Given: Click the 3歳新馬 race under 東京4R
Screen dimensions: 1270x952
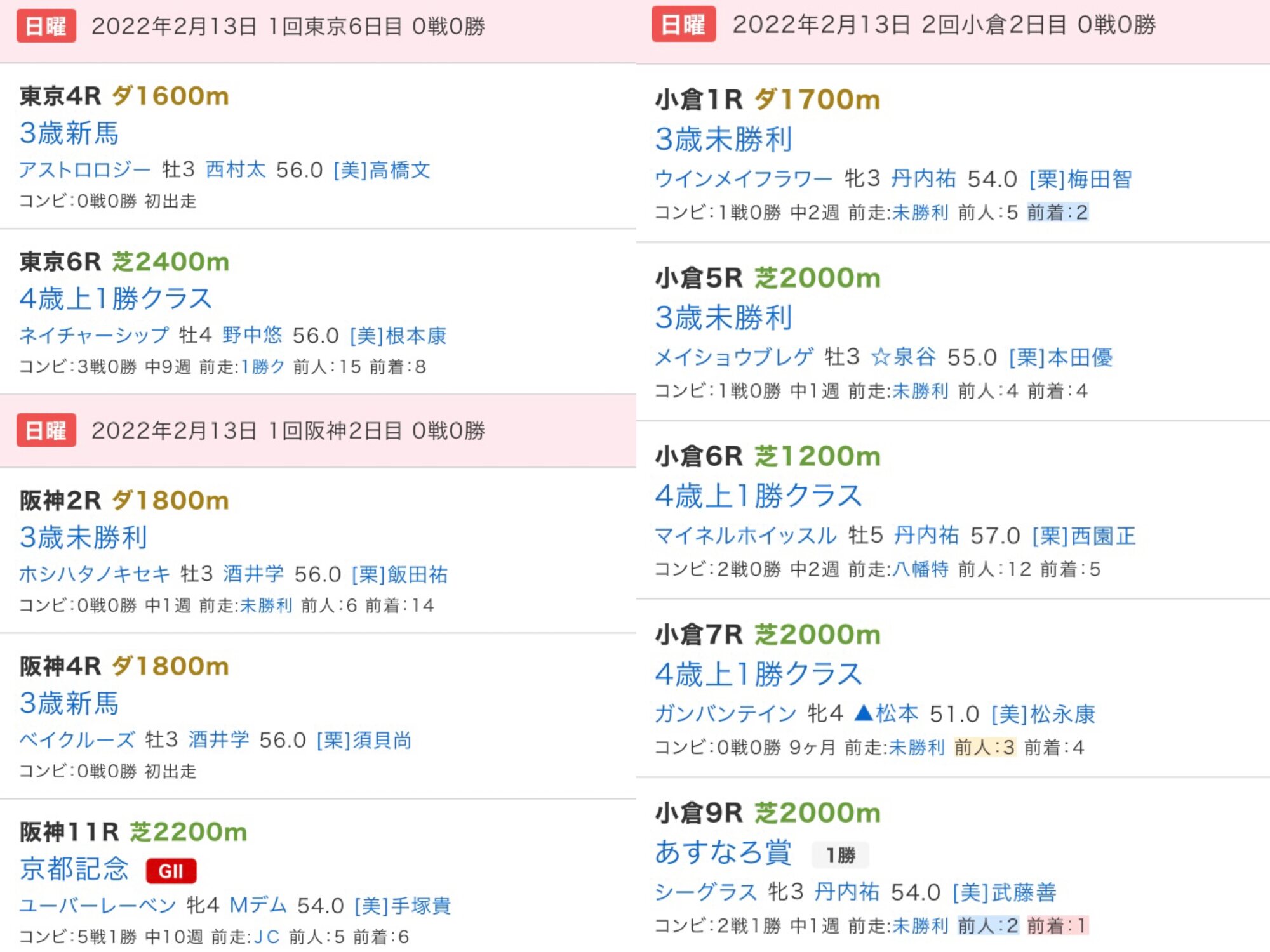Looking at the screenshot, I should [x=69, y=133].
